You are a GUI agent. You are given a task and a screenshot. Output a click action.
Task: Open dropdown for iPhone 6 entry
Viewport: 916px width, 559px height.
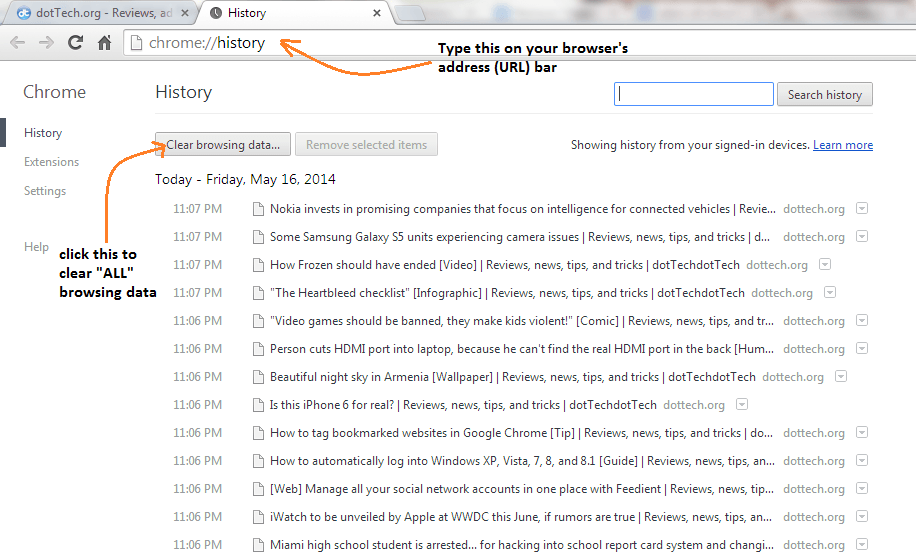742,404
